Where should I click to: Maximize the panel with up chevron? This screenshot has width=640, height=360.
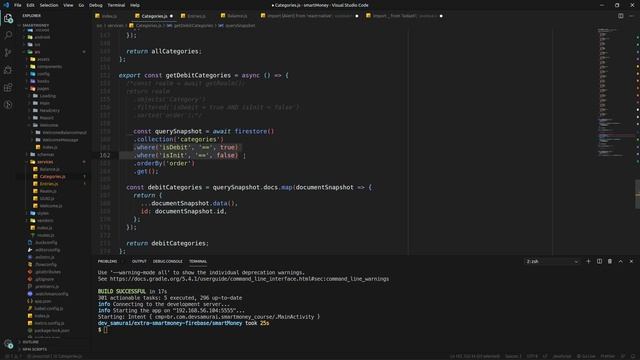pos(620,261)
